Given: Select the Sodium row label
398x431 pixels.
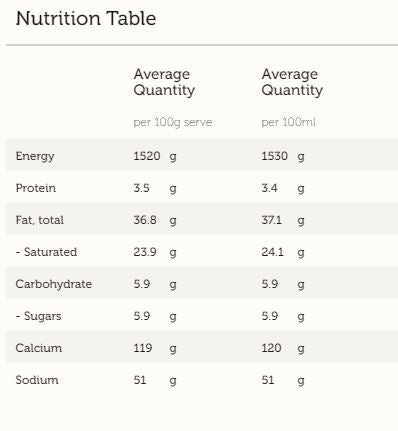Looking at the screenshot, I should click(x=37, y=380).
